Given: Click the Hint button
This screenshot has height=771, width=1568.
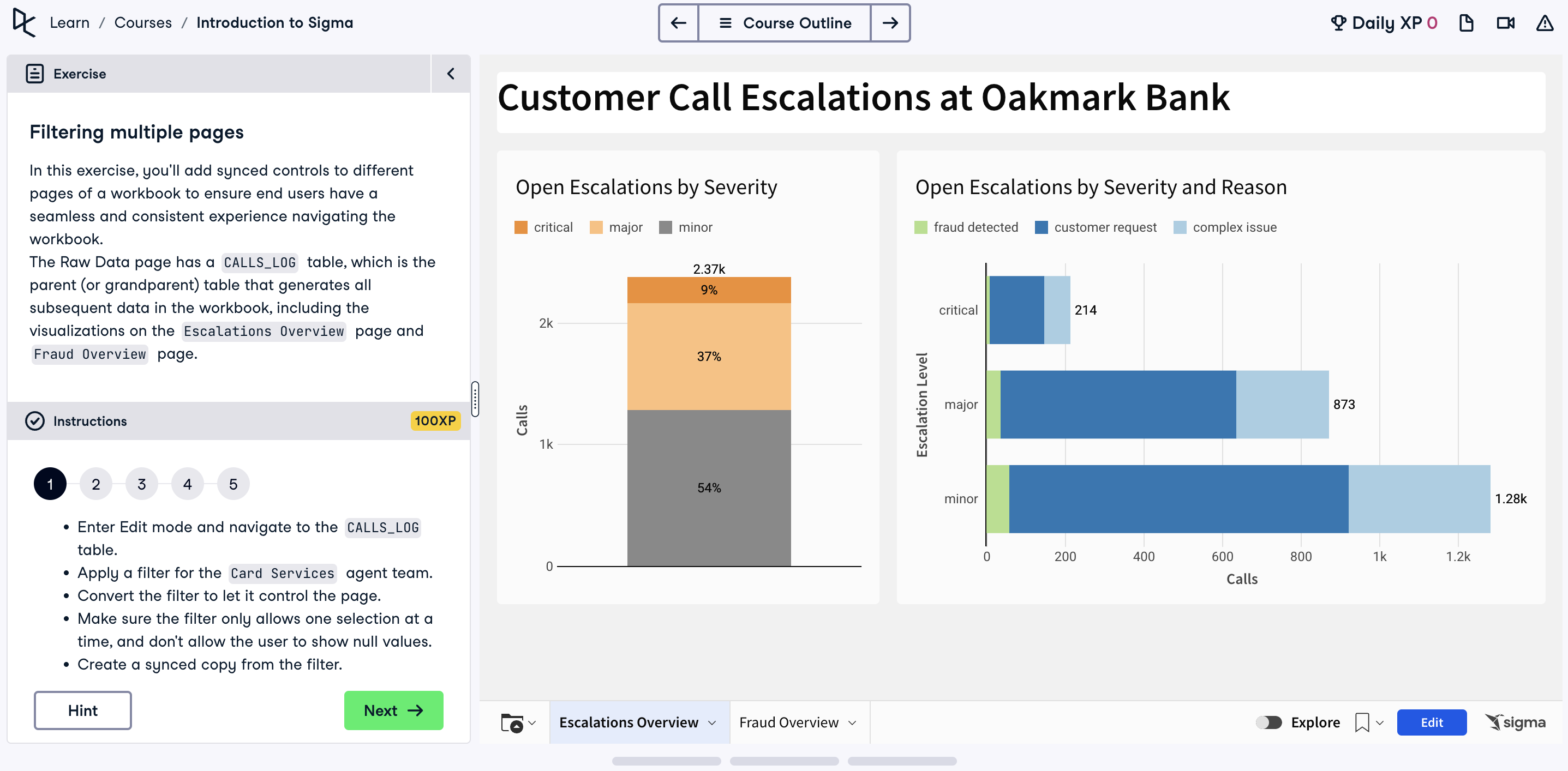Looking at the screenshot, I should (x=83, y=710).
